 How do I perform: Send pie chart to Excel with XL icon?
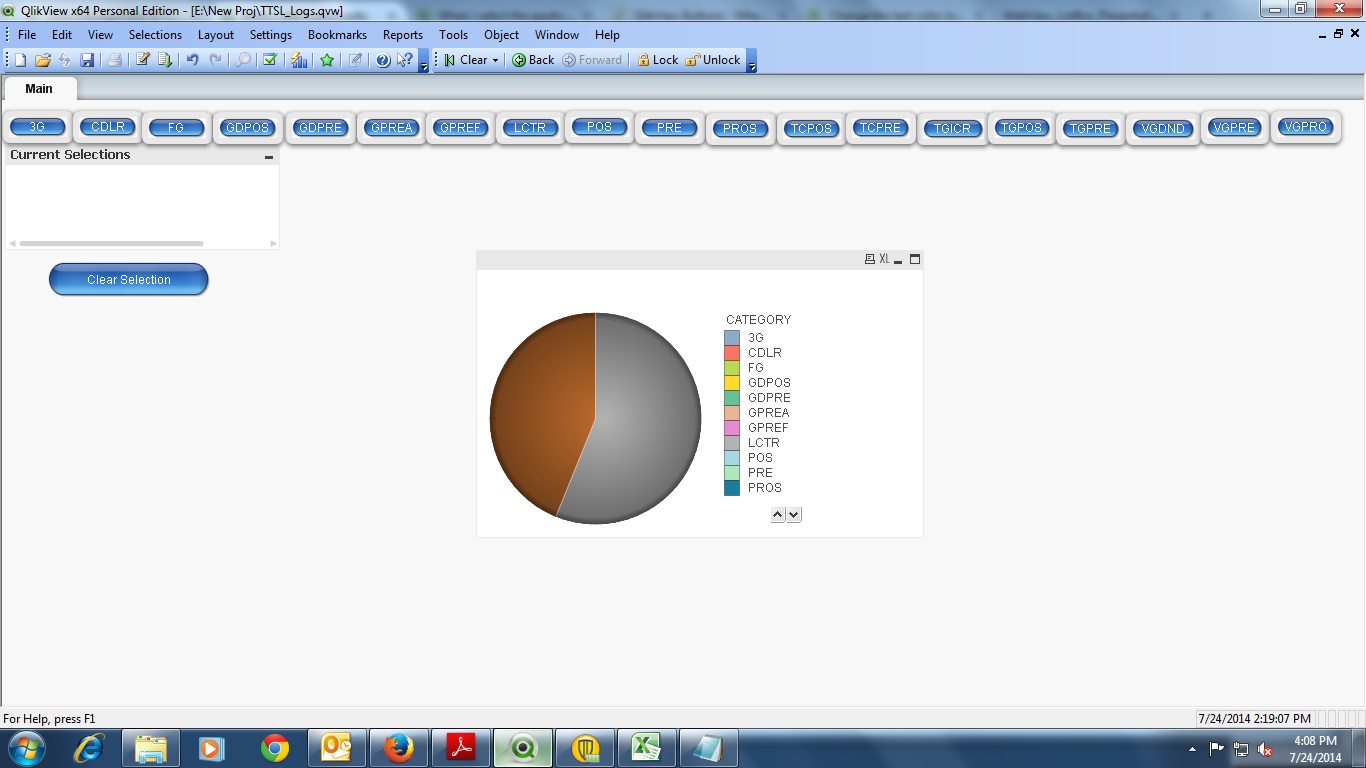pyautogui.click(x=884, y=259)
